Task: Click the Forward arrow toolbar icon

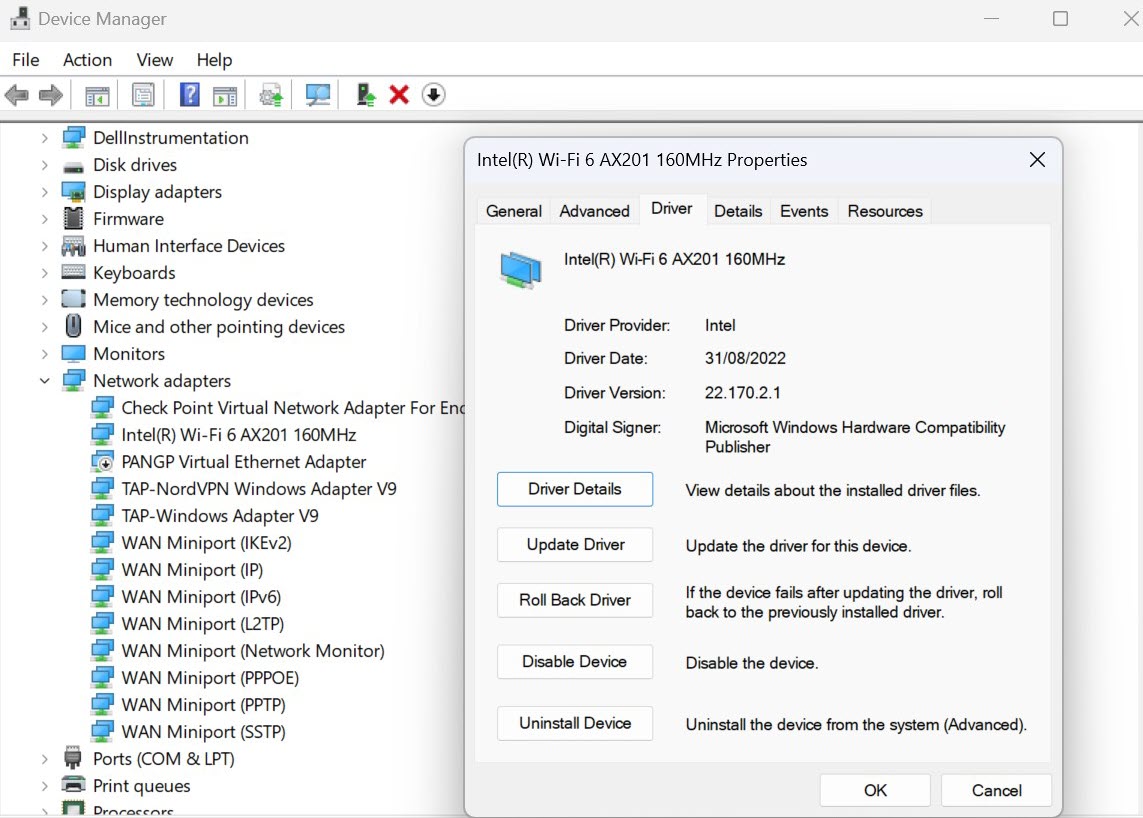Action: [50, 95]
